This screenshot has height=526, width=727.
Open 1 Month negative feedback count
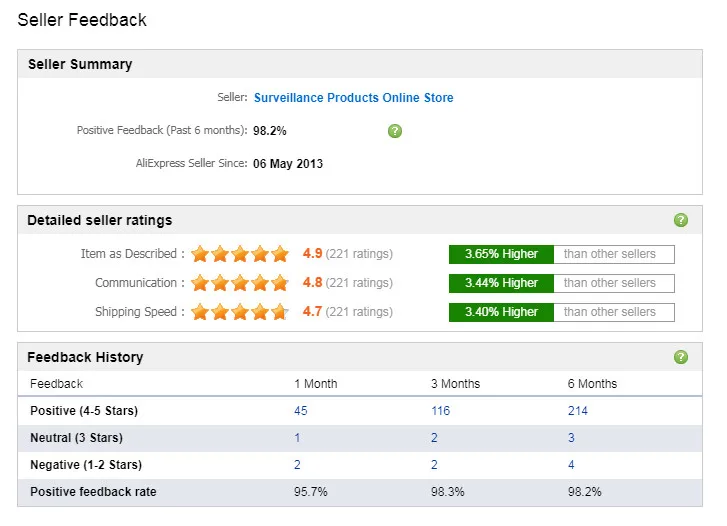pos(297,465)
